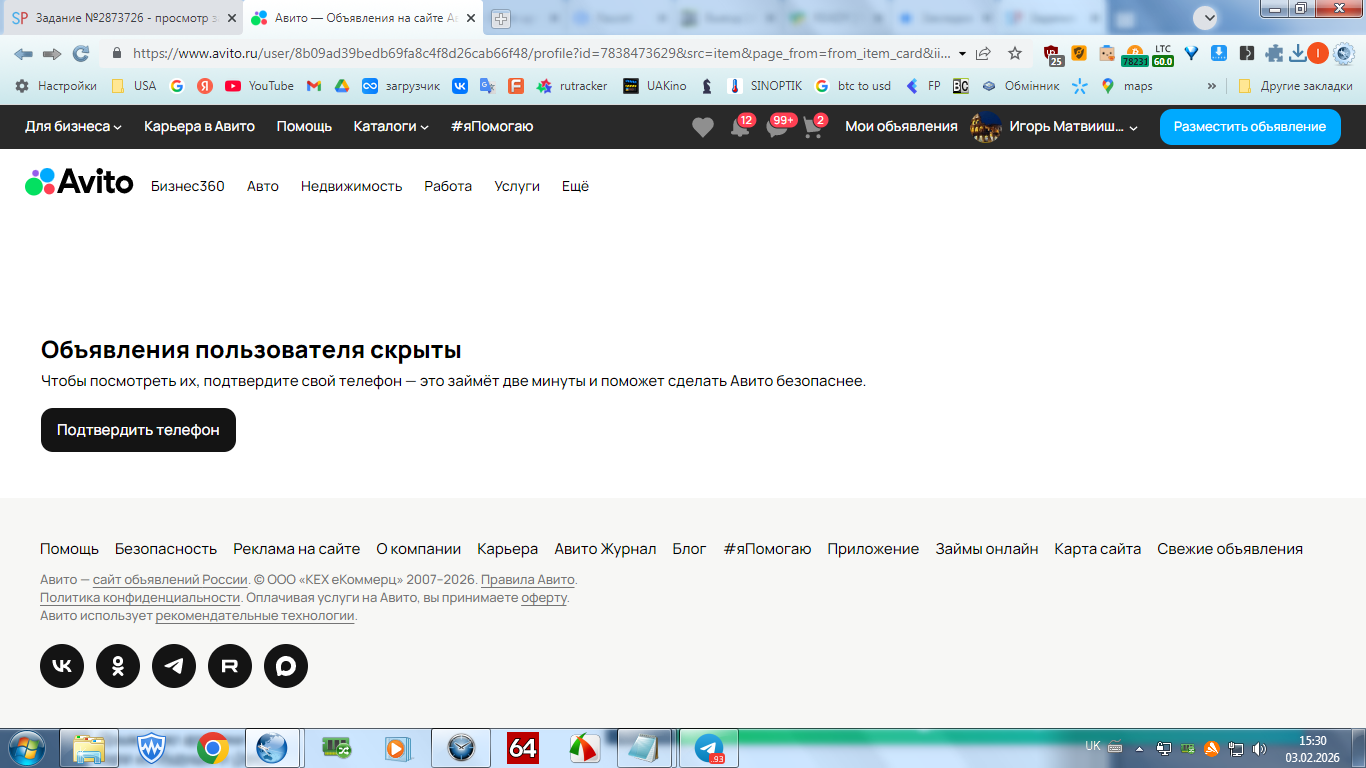The height and width of the screenshot is (768, 1366).
Task: Open Мои объявления link
Action: 901,126
